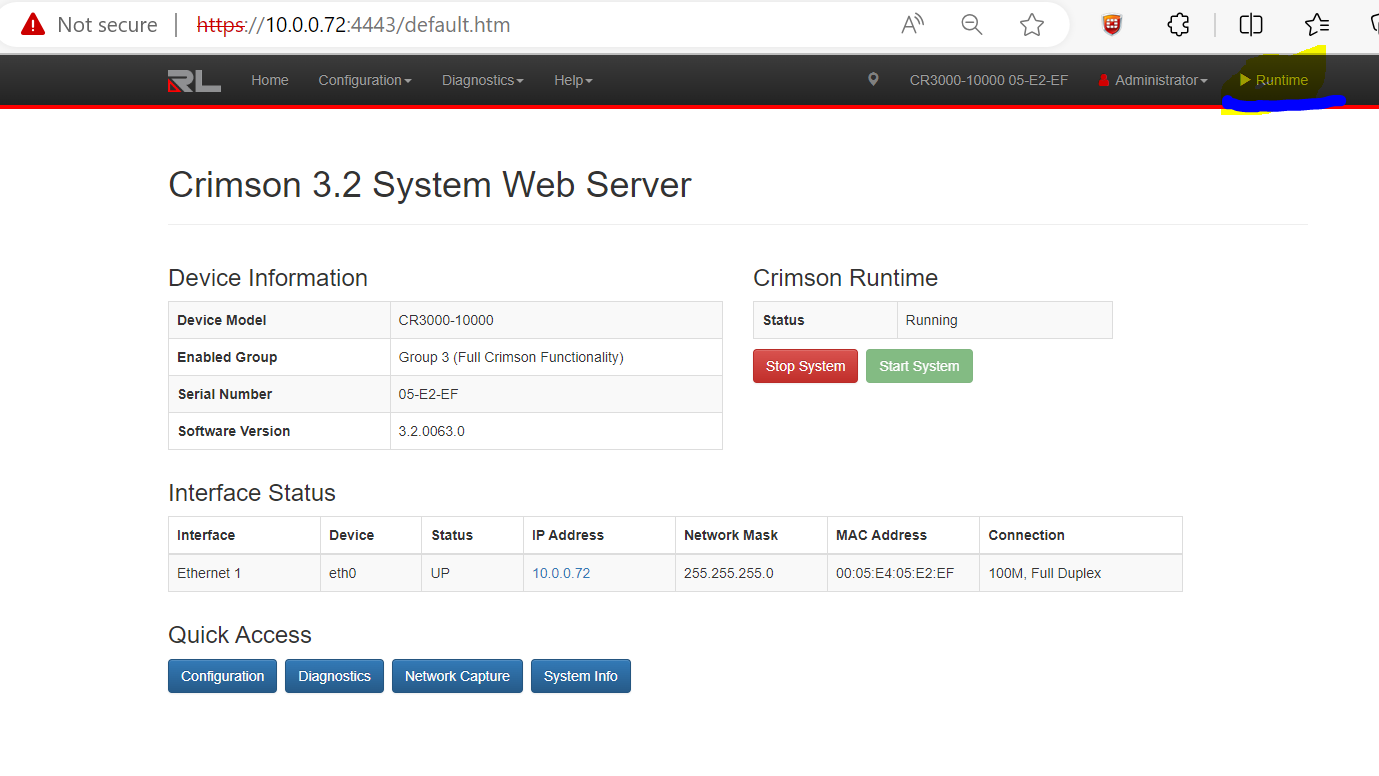The width and height of the screenshot is (1379, 776).
Task: Click the CR3000-10000 05-E2-EF device label
Action: click(988, 80)
